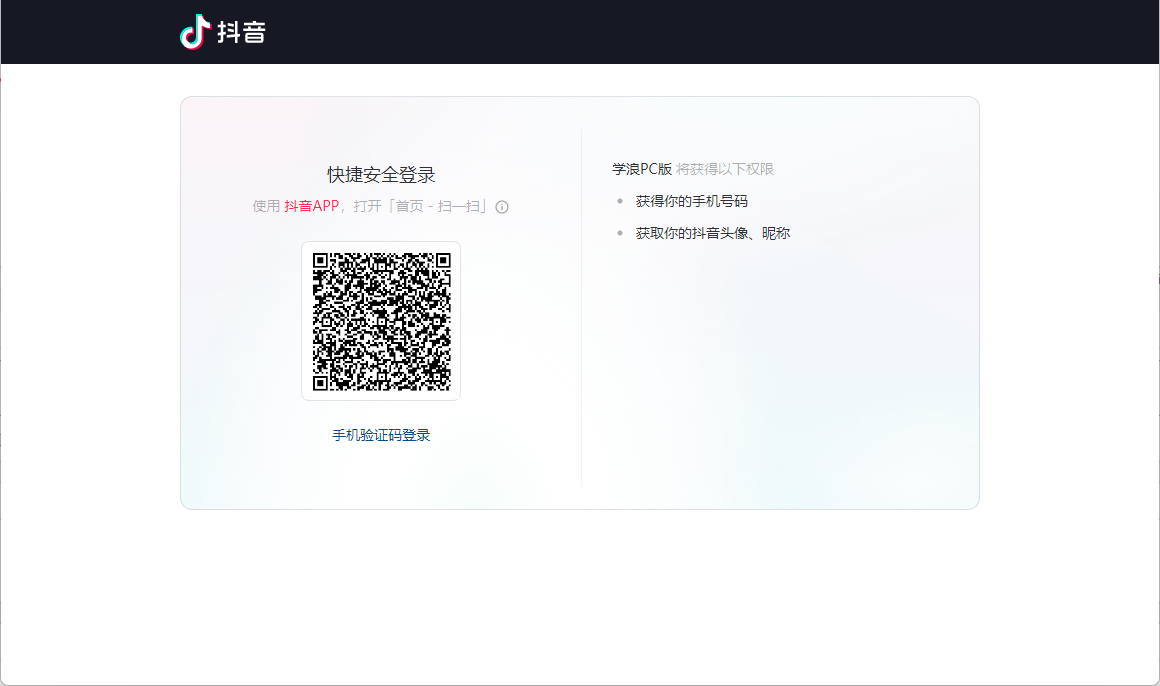
Task: Click the 快捷安全登录 heading
Action: tap(381, 175)
